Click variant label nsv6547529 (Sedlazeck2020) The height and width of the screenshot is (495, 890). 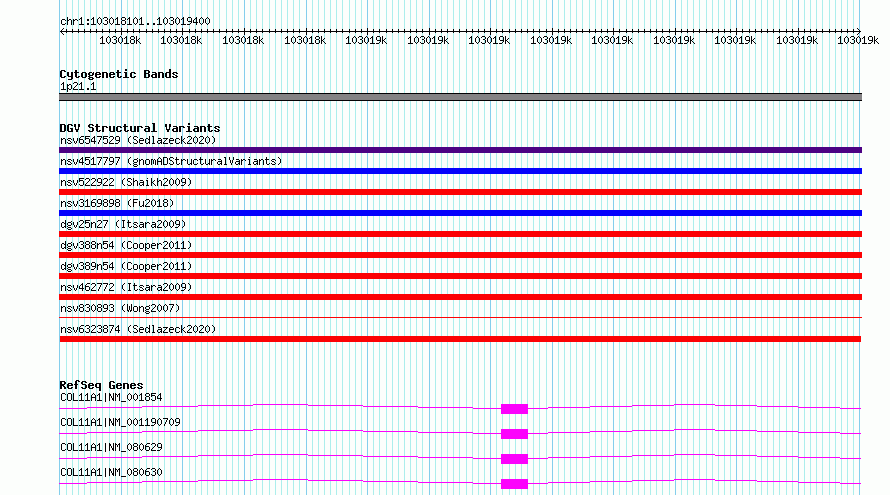pos(138,140)
